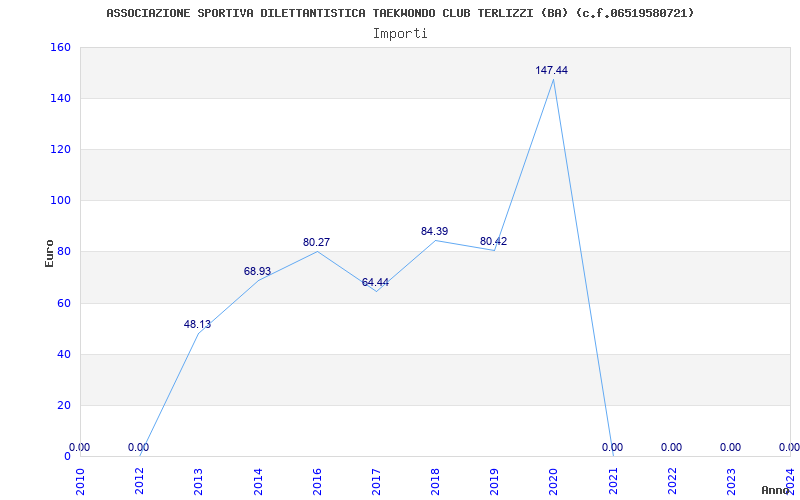Click the x-axis year label 2023
The width and height of the screenshot is (800, 500).
(x=732, y=481)
